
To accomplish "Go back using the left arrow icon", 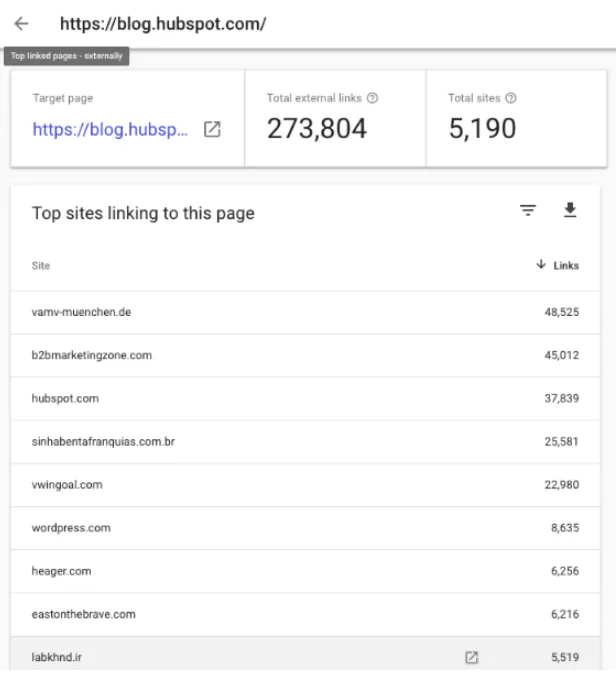I will point(21,24).
